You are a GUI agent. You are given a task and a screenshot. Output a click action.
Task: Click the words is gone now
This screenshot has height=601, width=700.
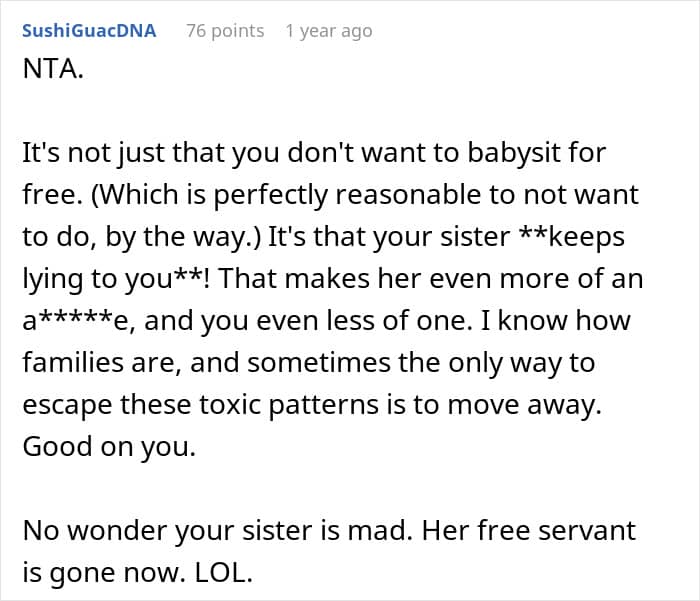(x=104, y=573)
